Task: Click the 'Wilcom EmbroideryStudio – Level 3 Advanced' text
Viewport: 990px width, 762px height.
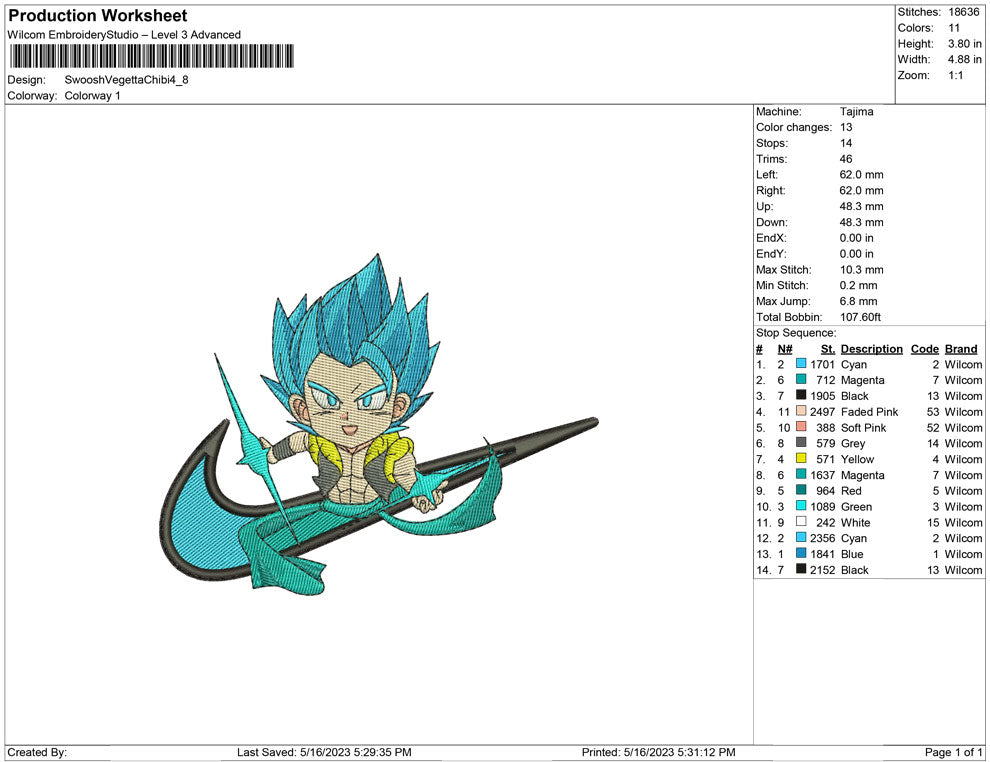Action: pyautogui.click(x=124, y=35)
